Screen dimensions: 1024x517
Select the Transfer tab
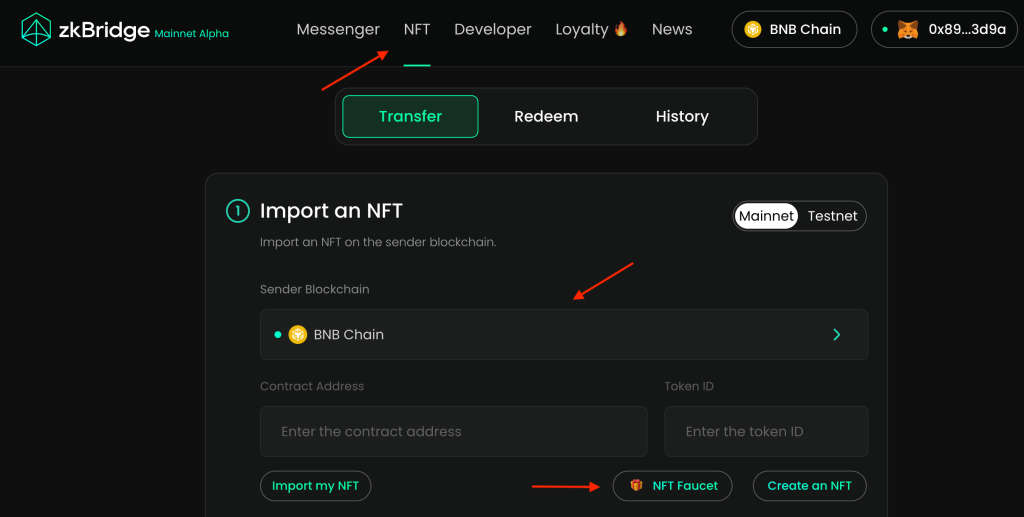[x=410, y=116]
